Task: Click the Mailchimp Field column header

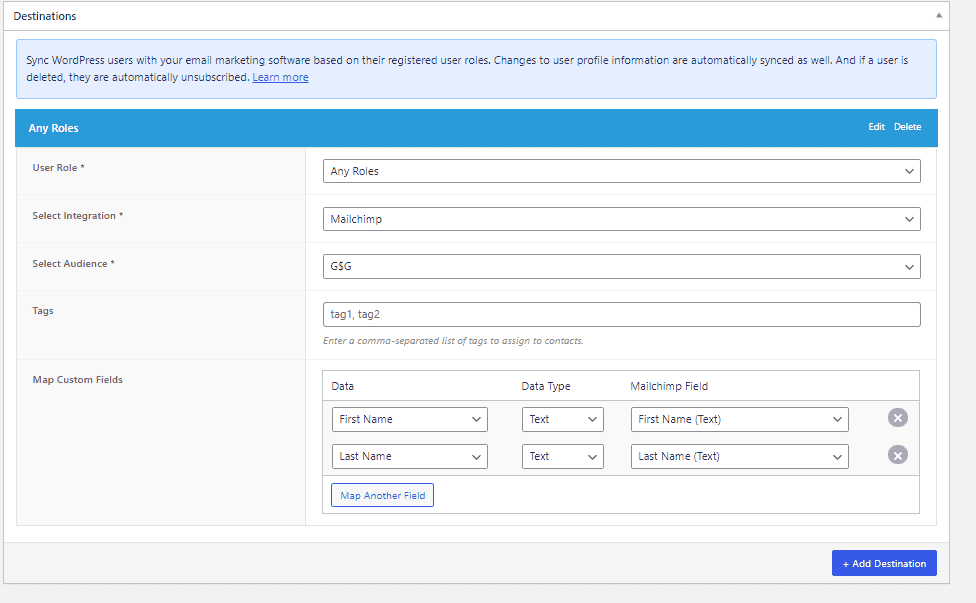Action: [x=669, y=386]
